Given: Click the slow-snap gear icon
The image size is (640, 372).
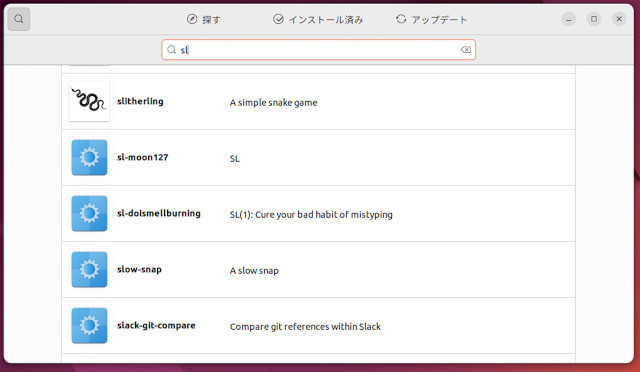Looking at the screenshot, I should pos(89,270).
